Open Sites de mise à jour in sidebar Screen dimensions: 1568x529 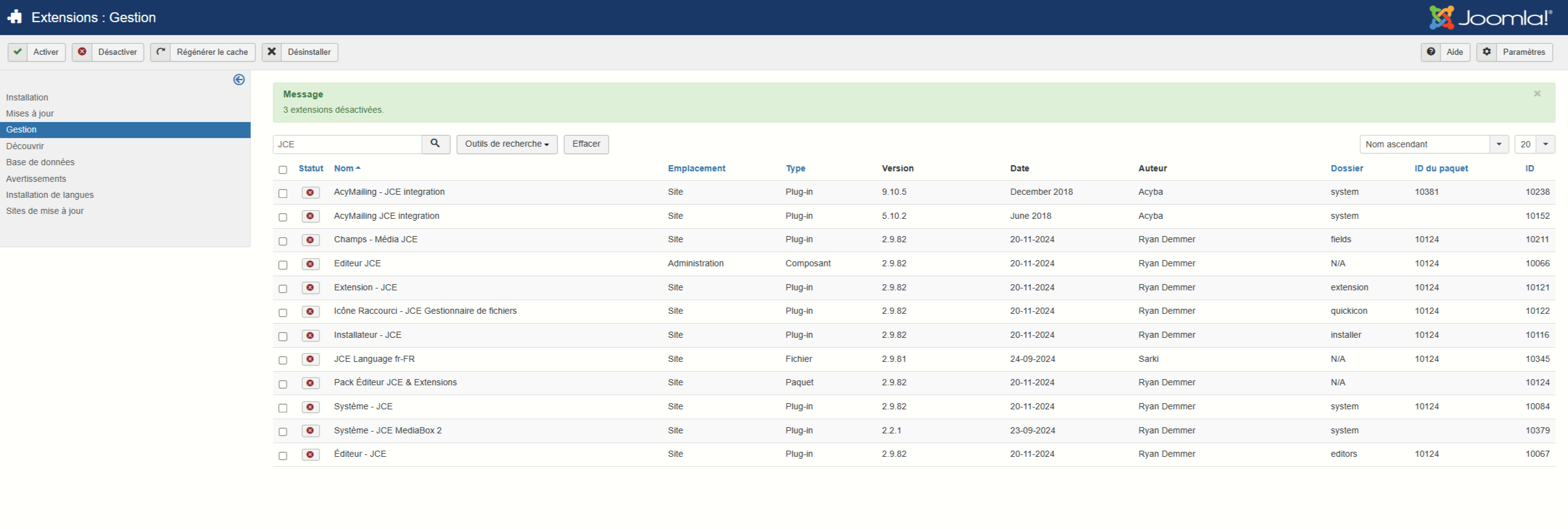[45, 211]
